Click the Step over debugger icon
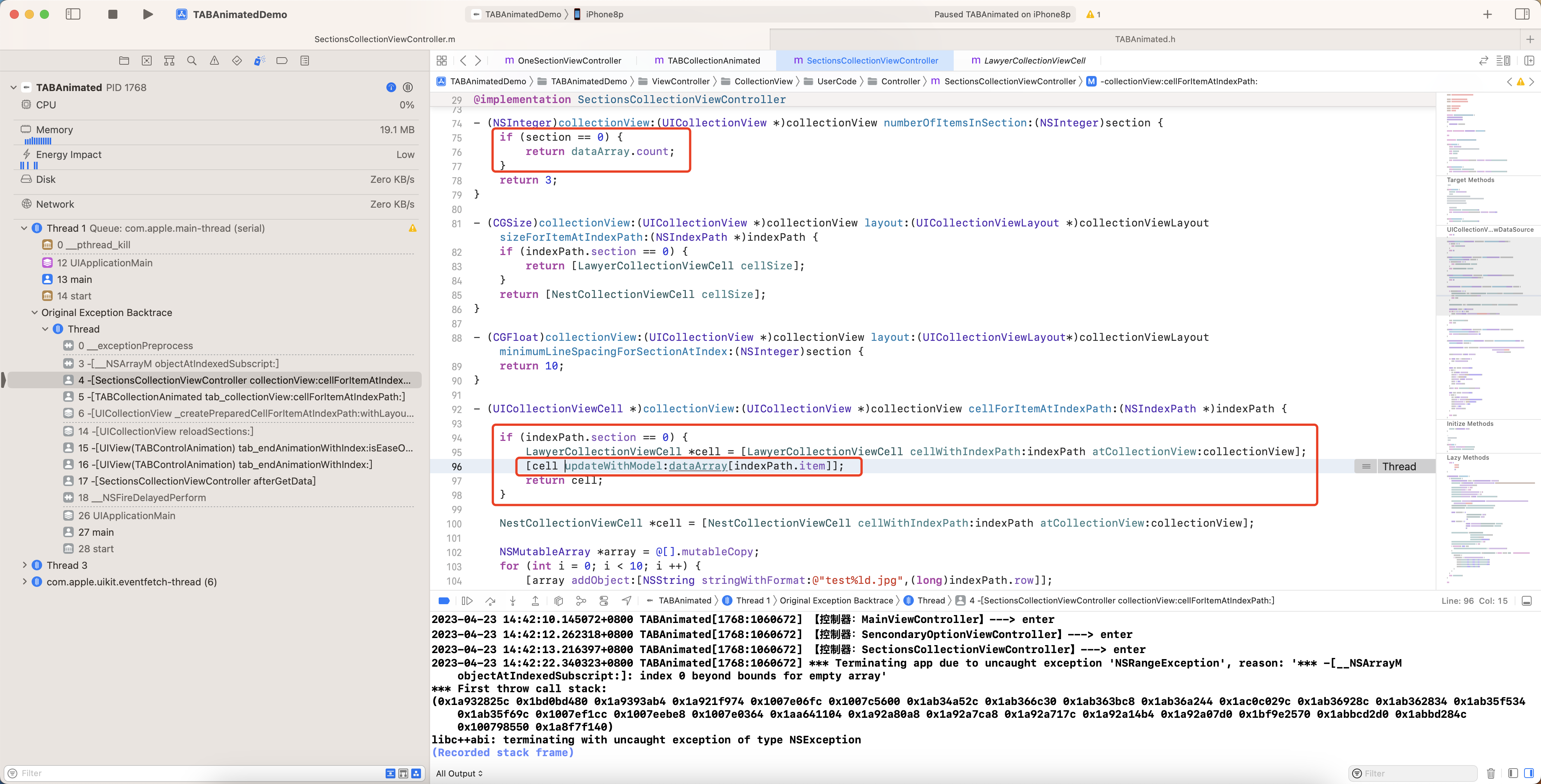Viewport: 1541px width, 784px height. 491,600
